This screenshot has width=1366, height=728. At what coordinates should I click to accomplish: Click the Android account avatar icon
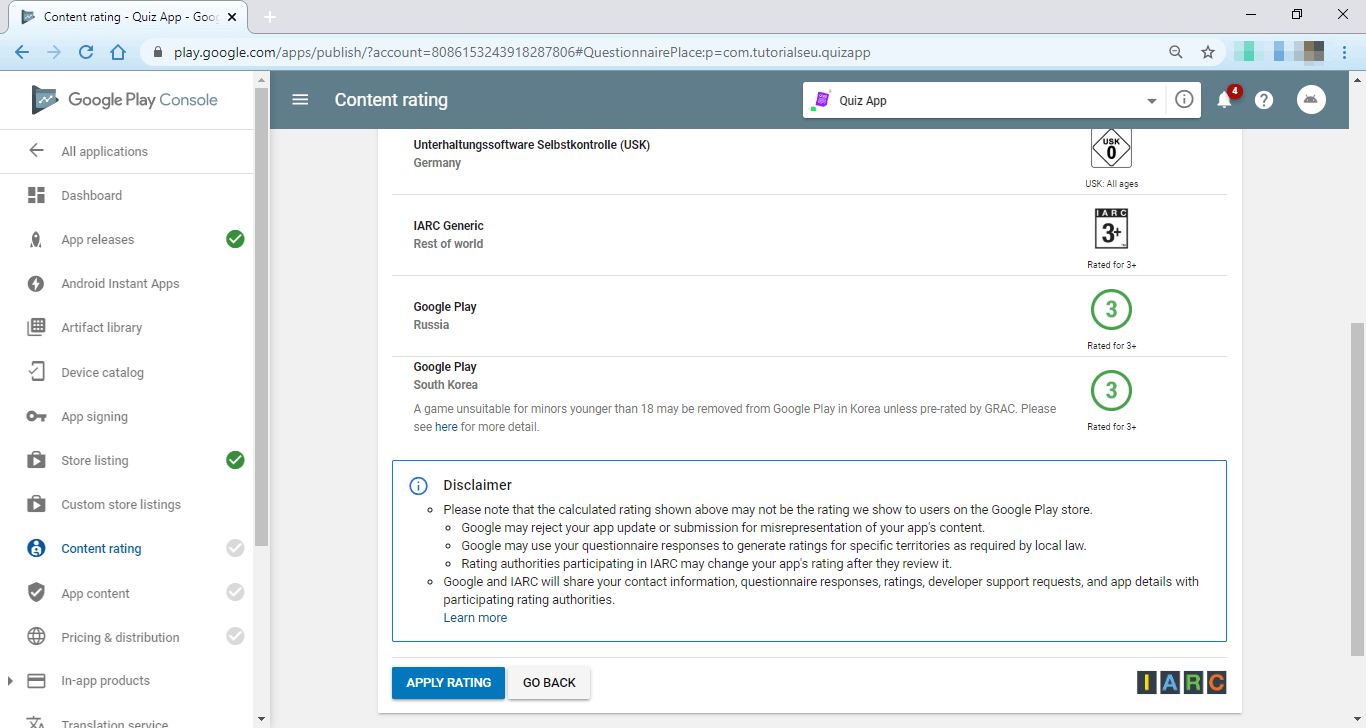[x=1311, y=100]
